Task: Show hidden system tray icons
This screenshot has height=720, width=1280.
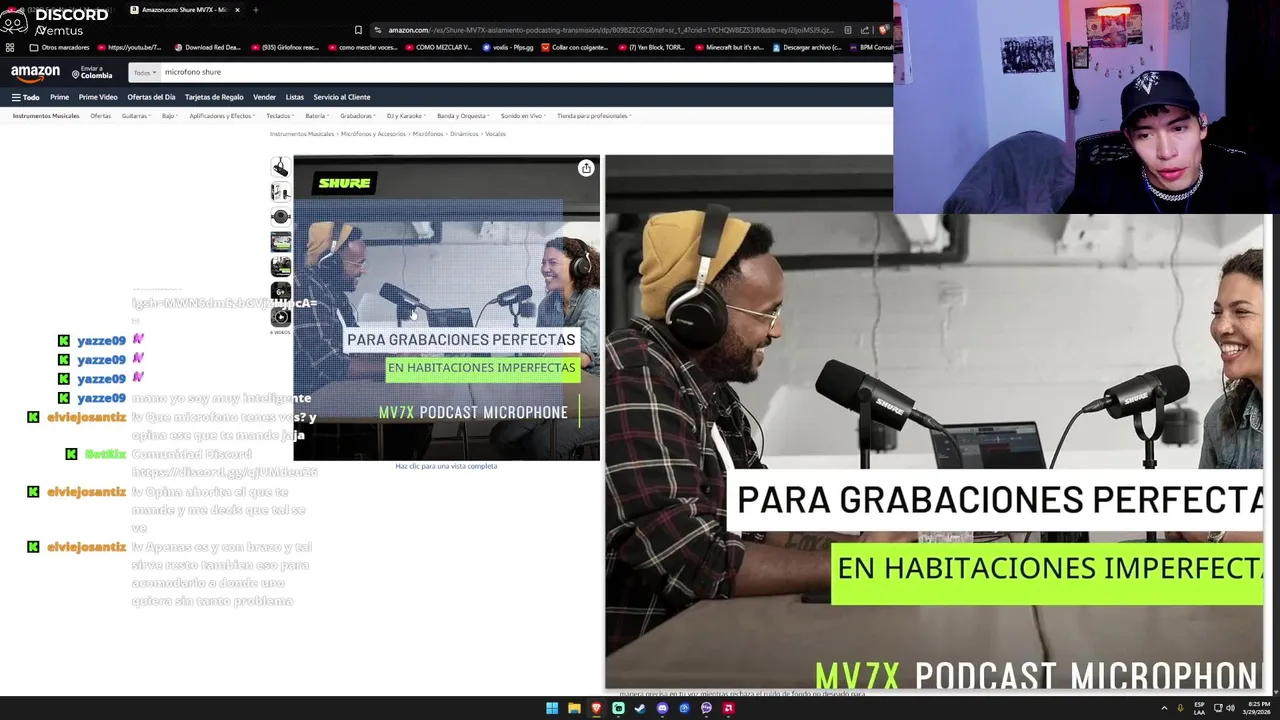Action: tap(1164, 708)
